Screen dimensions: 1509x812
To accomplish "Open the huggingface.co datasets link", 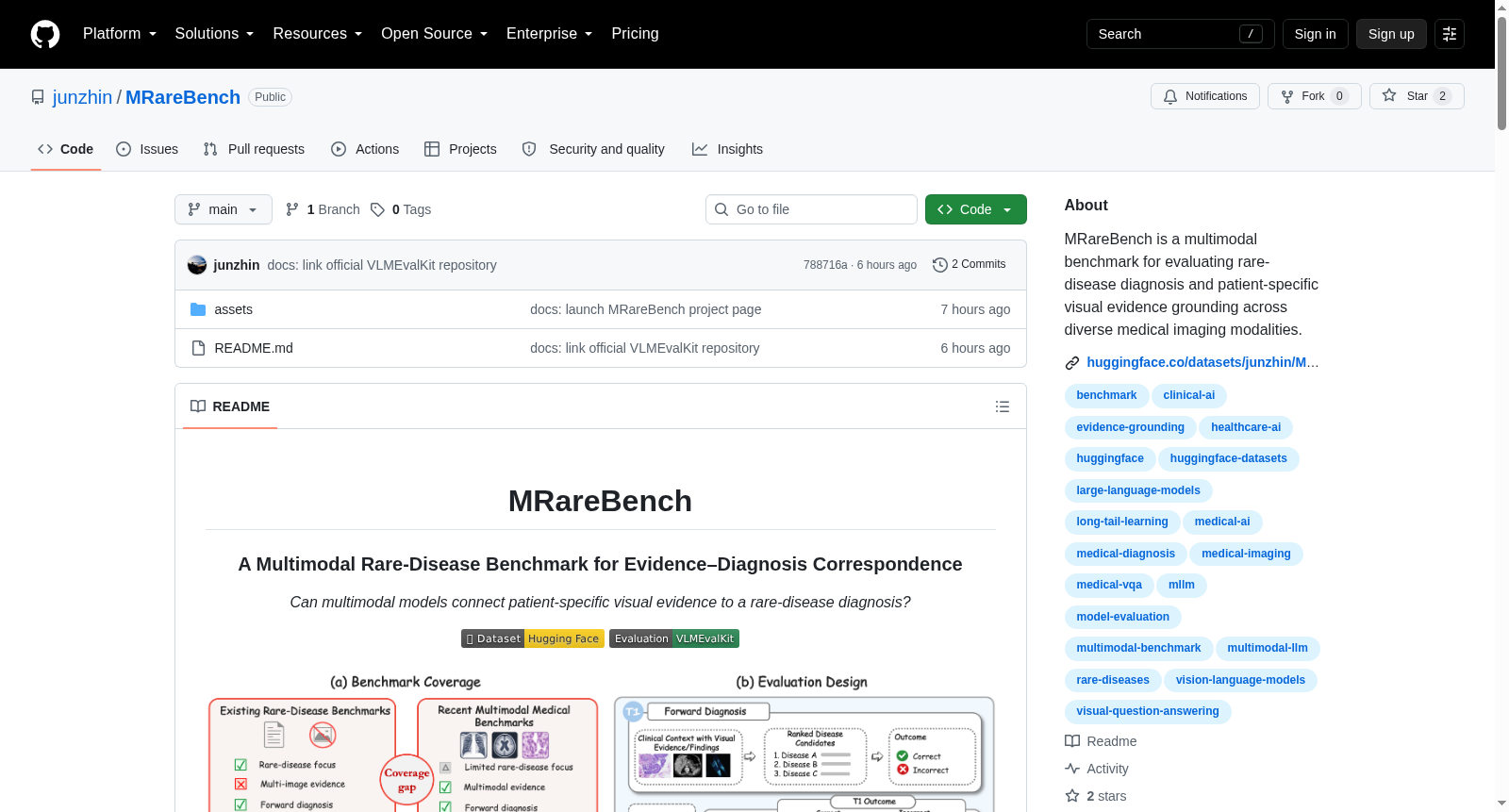I will coord(1202,362).
